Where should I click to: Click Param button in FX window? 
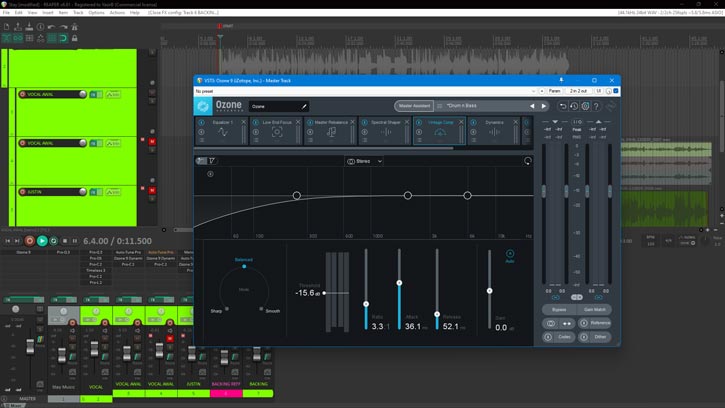point(554,91)
